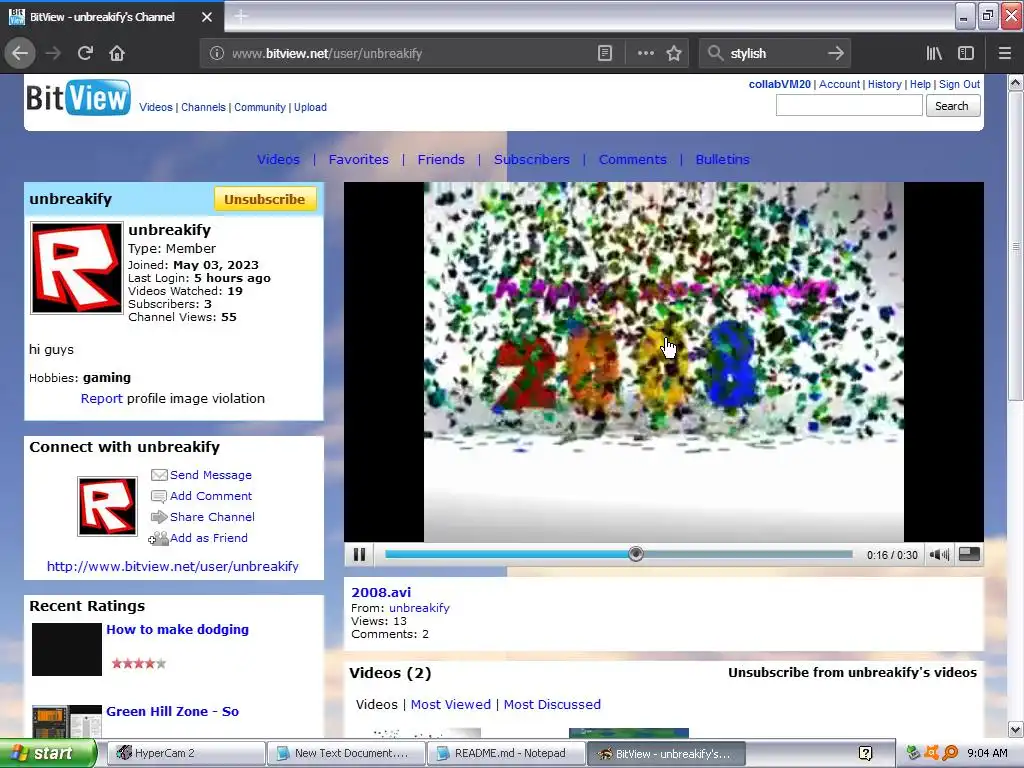The width and height of the screenshot is (1024, 768).
Task: Switch to README.md Notepad in taskbar
Action: click(x=506, y=753)
